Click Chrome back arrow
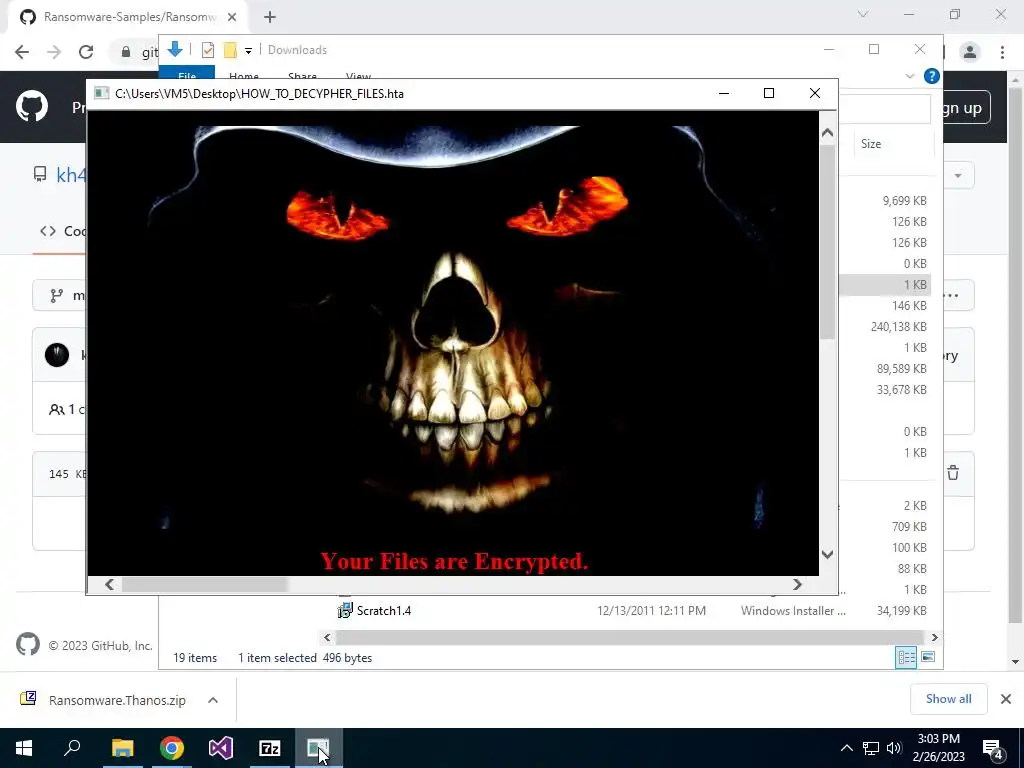This screenshot has width=1024, height=768. [x=22, y=52]
